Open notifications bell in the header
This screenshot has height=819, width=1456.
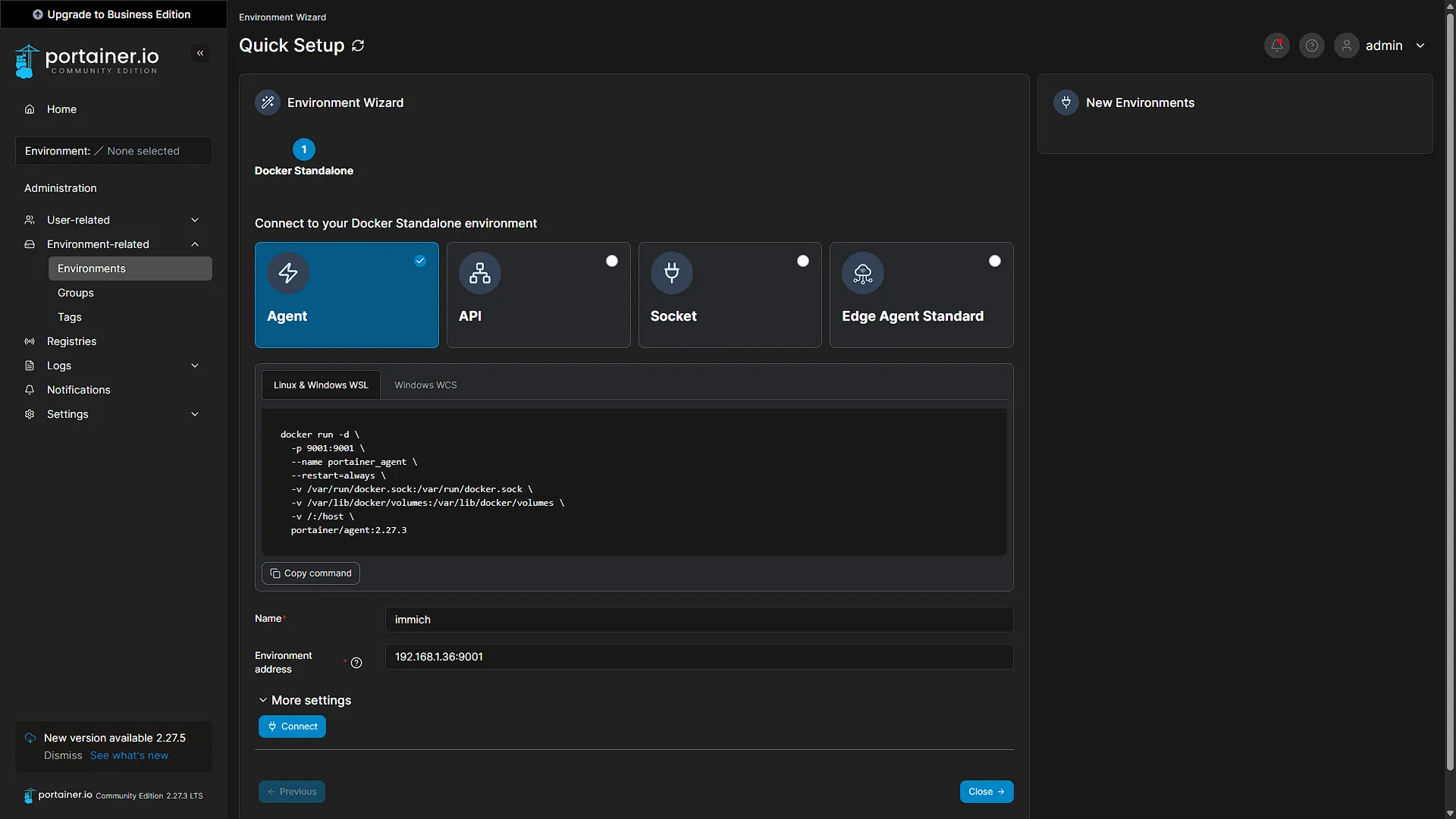pos(1277,45)
